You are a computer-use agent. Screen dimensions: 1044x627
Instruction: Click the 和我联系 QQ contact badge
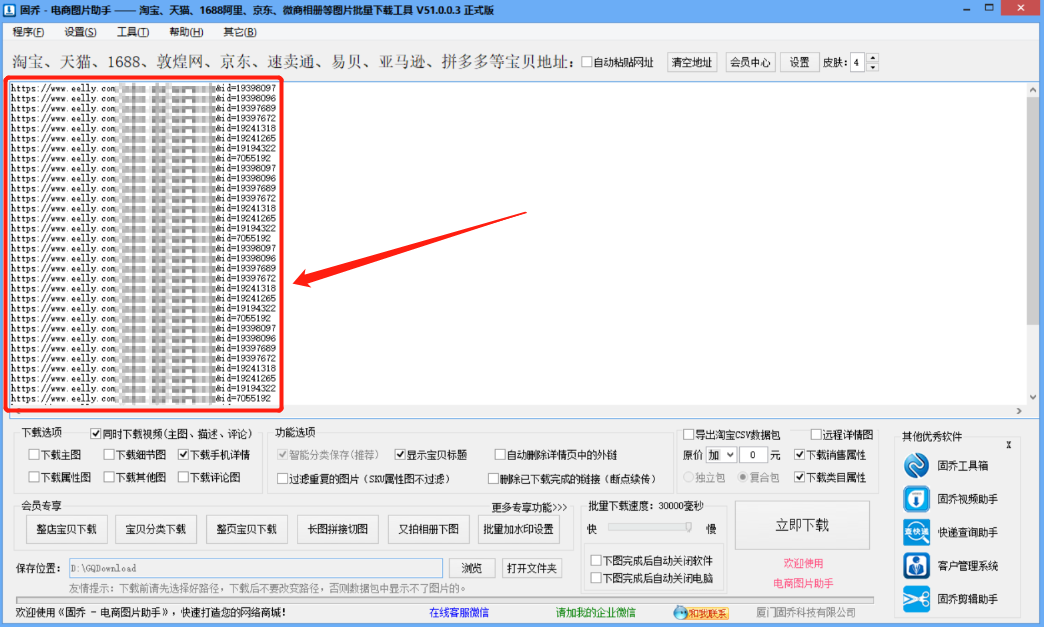[701, 612]
